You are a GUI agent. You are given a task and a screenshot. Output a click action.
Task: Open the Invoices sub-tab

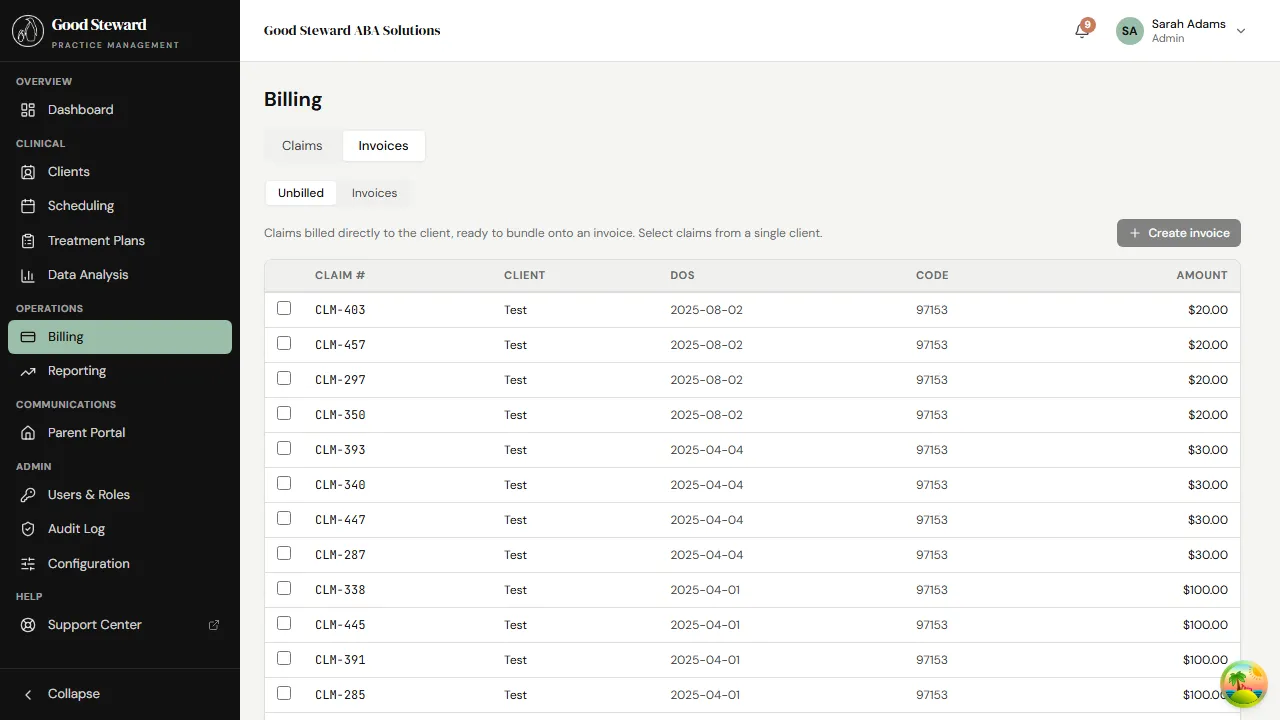click(x=374, y=192)
